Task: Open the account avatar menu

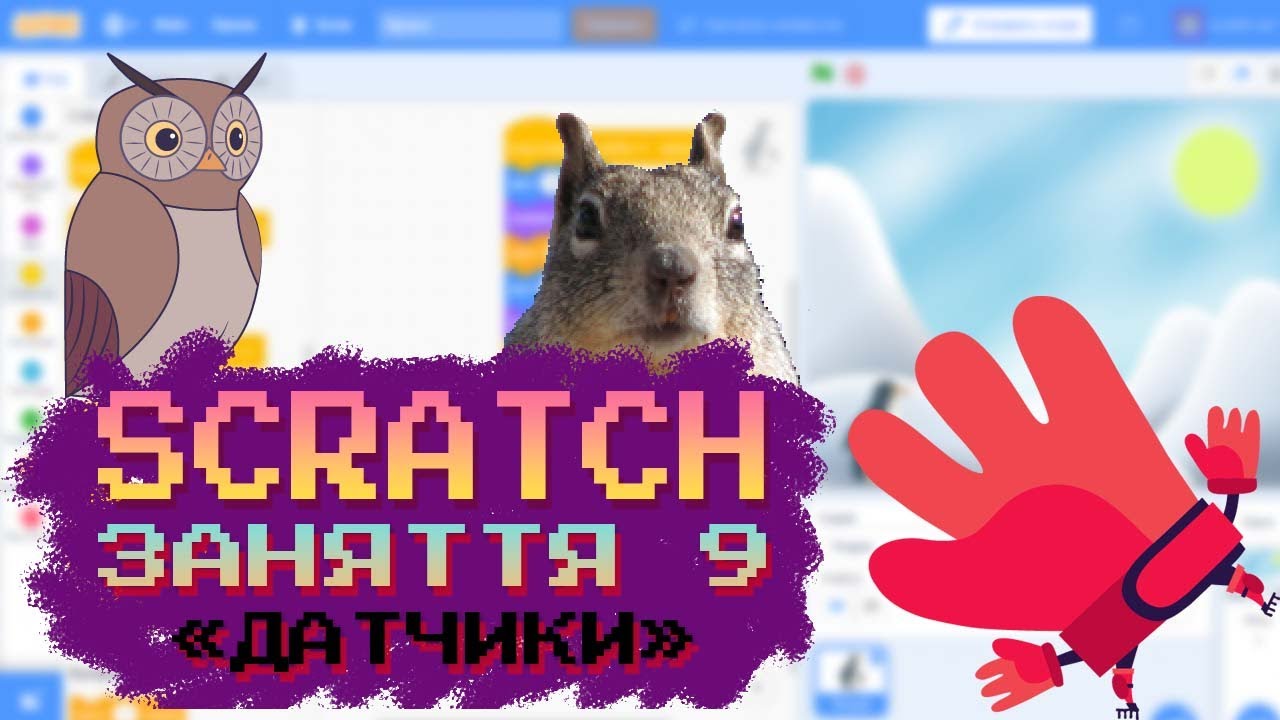Action: [x=1189, y=25]
